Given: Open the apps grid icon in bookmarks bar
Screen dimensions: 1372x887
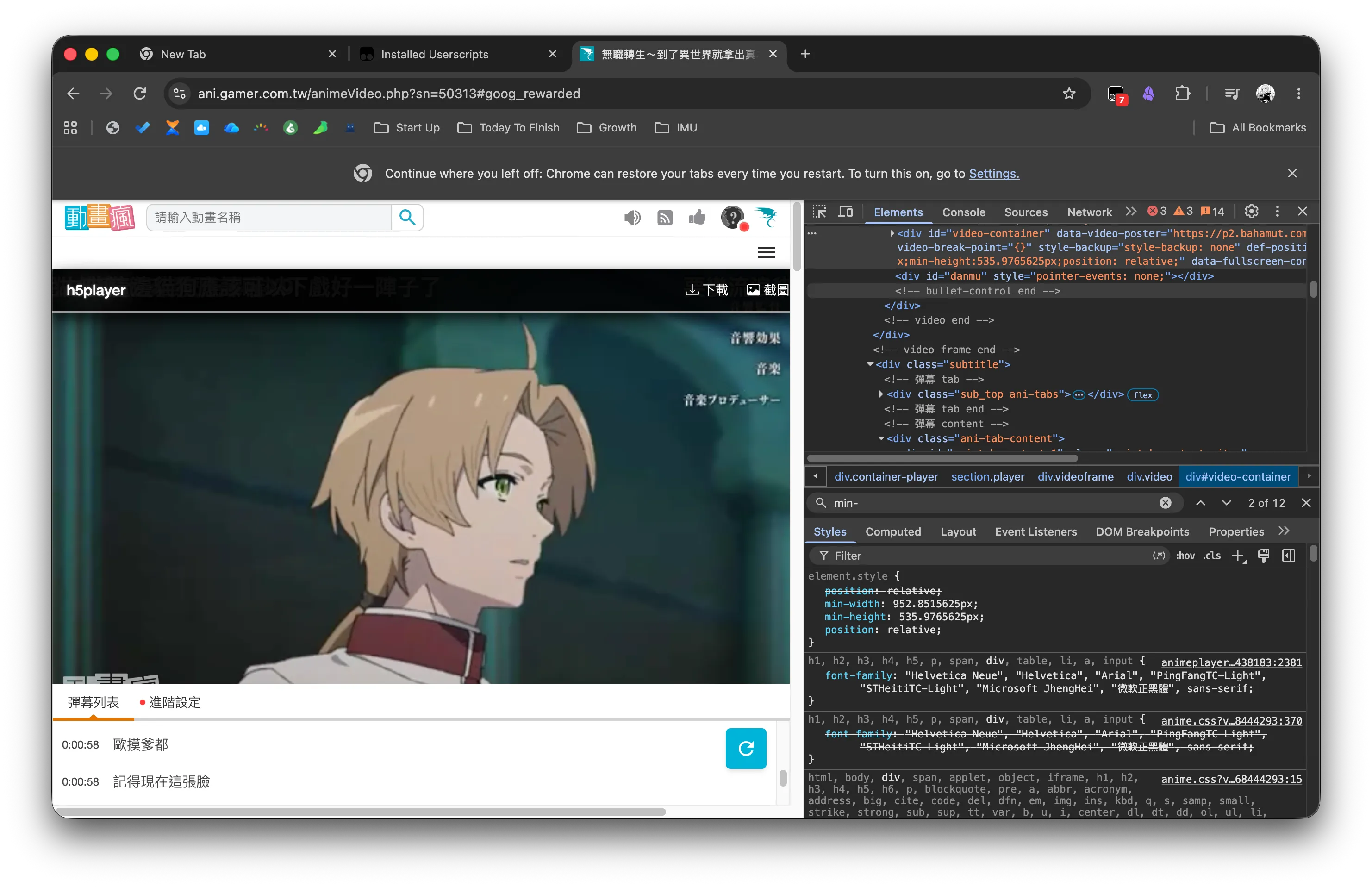Looking at the screenshot, I should click(70, 127).
